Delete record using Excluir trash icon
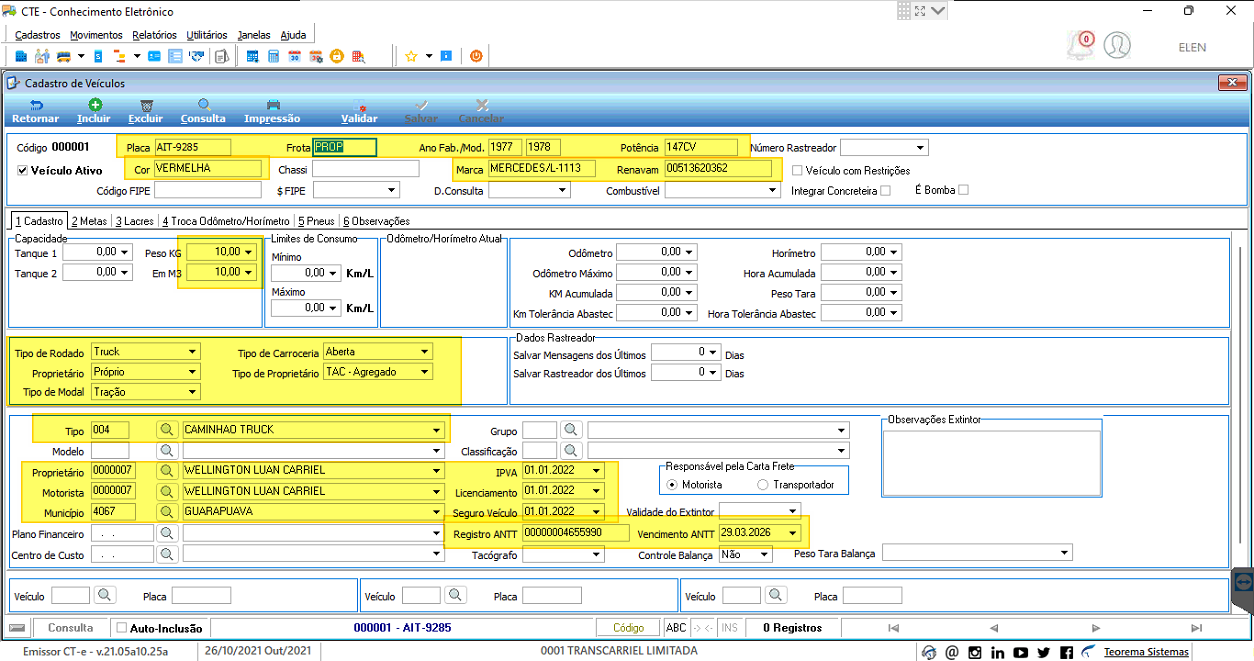The image size is (1254, 661). (146, 110)
